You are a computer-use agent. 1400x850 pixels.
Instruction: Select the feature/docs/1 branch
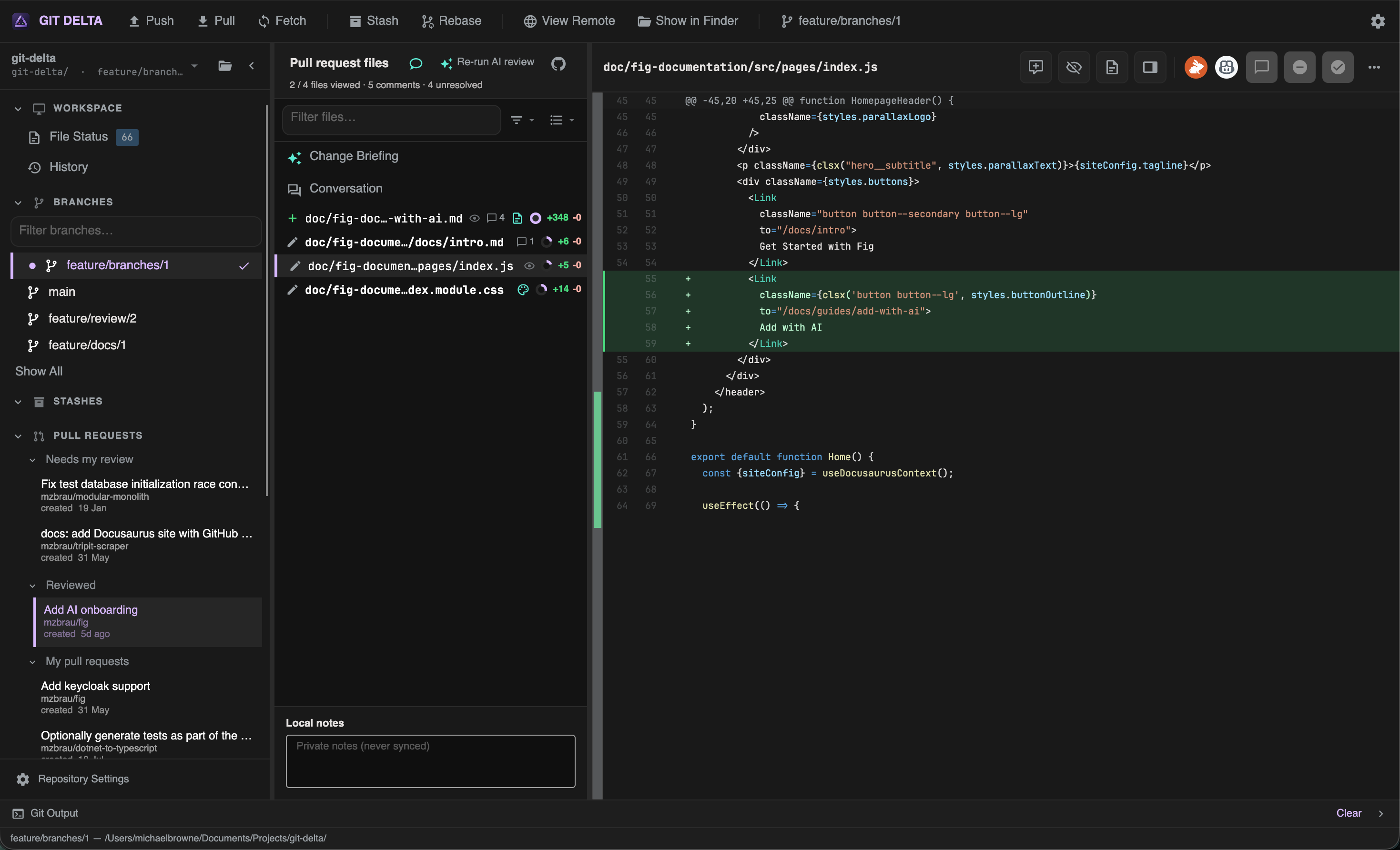click(x=136, y=345)
